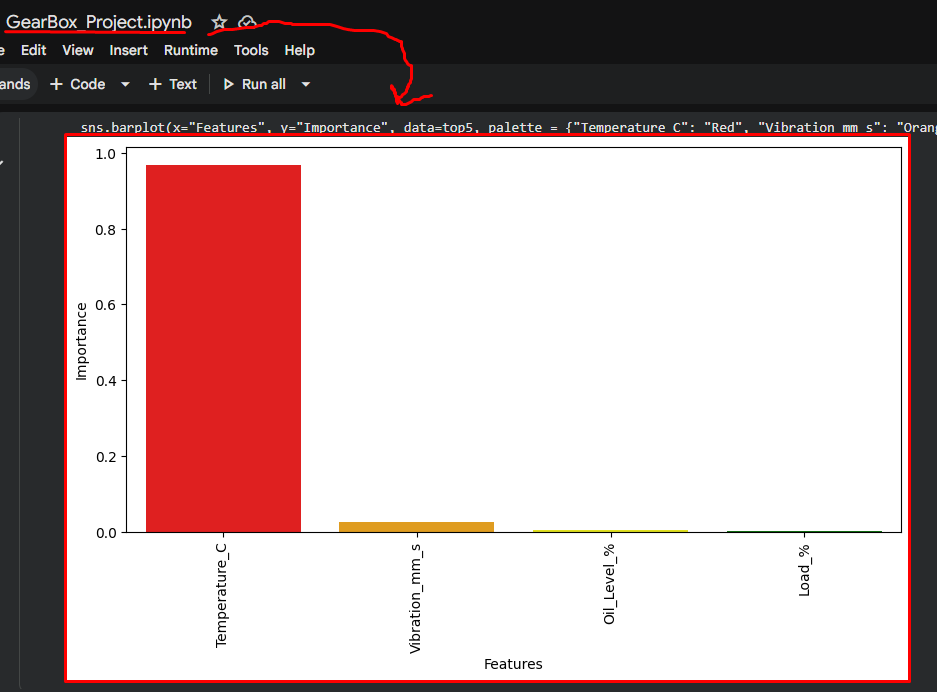
Task: Open the Edit menu
Action: coord(33,50)
